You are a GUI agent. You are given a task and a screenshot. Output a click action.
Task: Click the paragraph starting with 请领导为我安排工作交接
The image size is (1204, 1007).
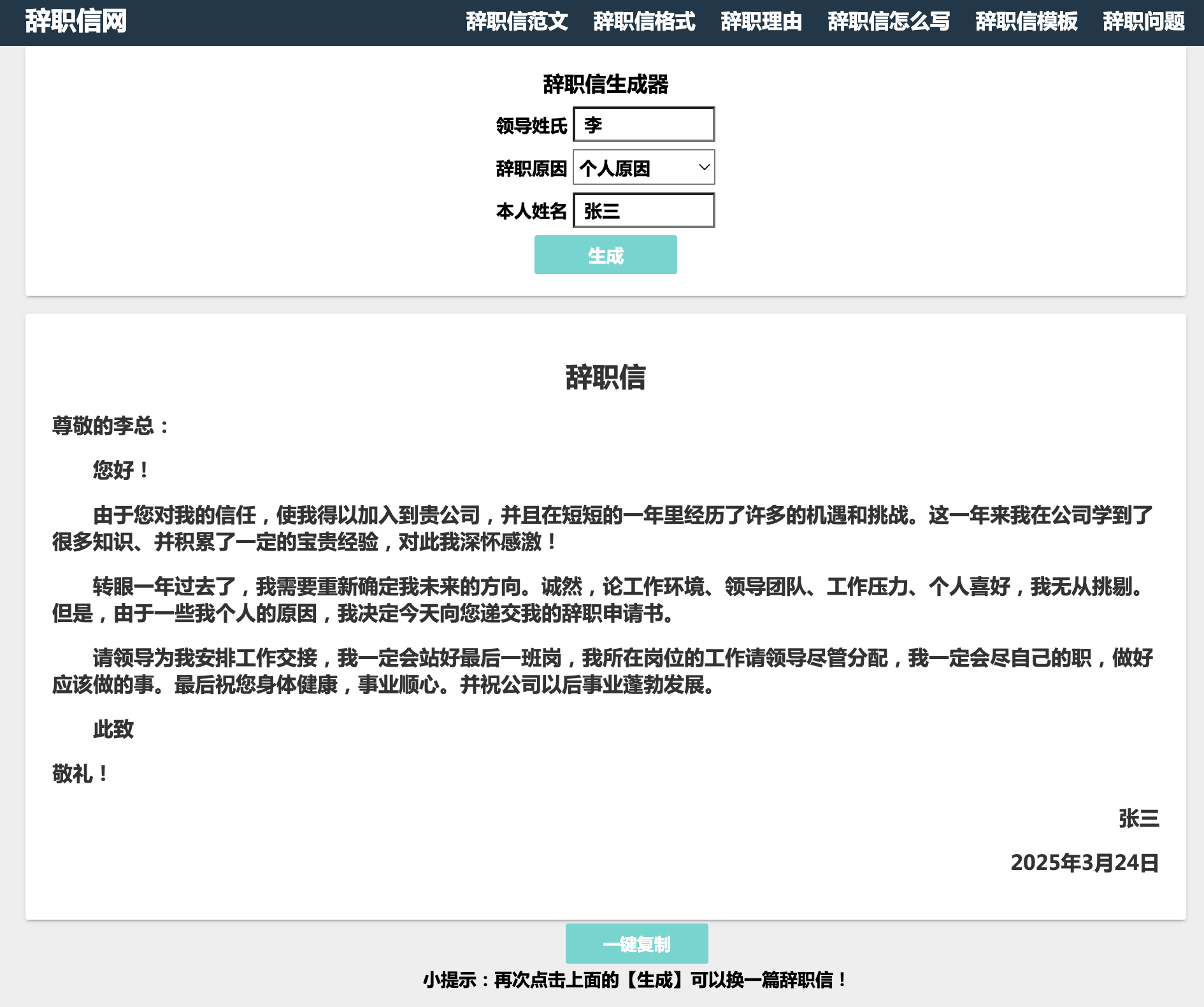602,671
